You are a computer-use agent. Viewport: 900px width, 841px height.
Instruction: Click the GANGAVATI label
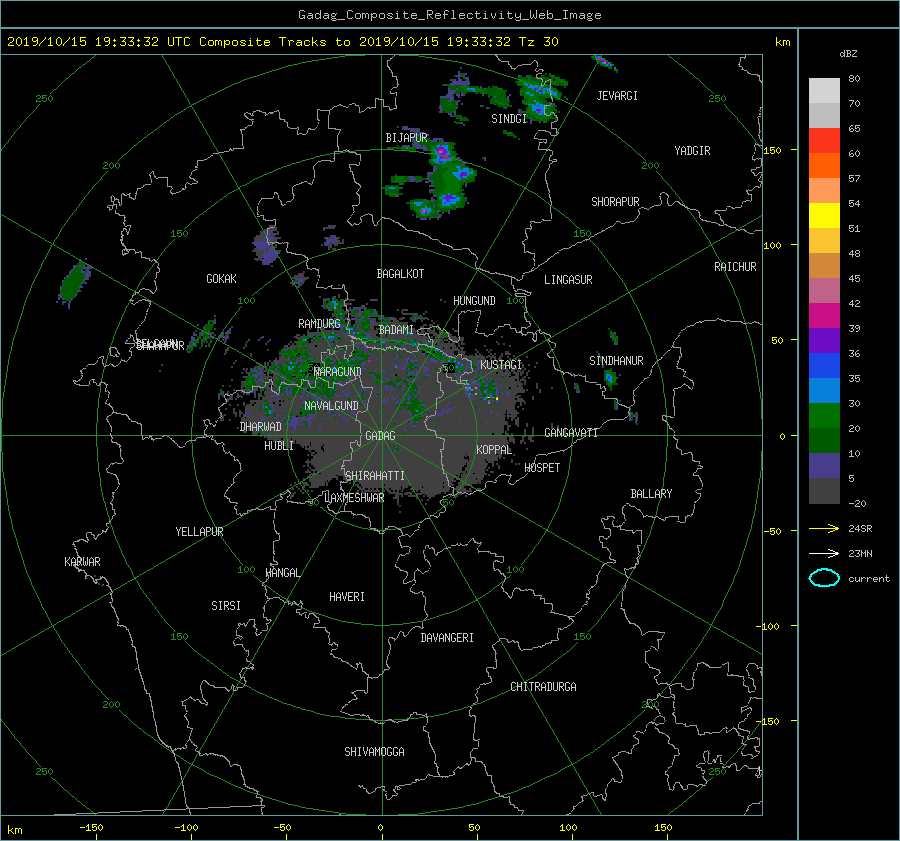571,433
